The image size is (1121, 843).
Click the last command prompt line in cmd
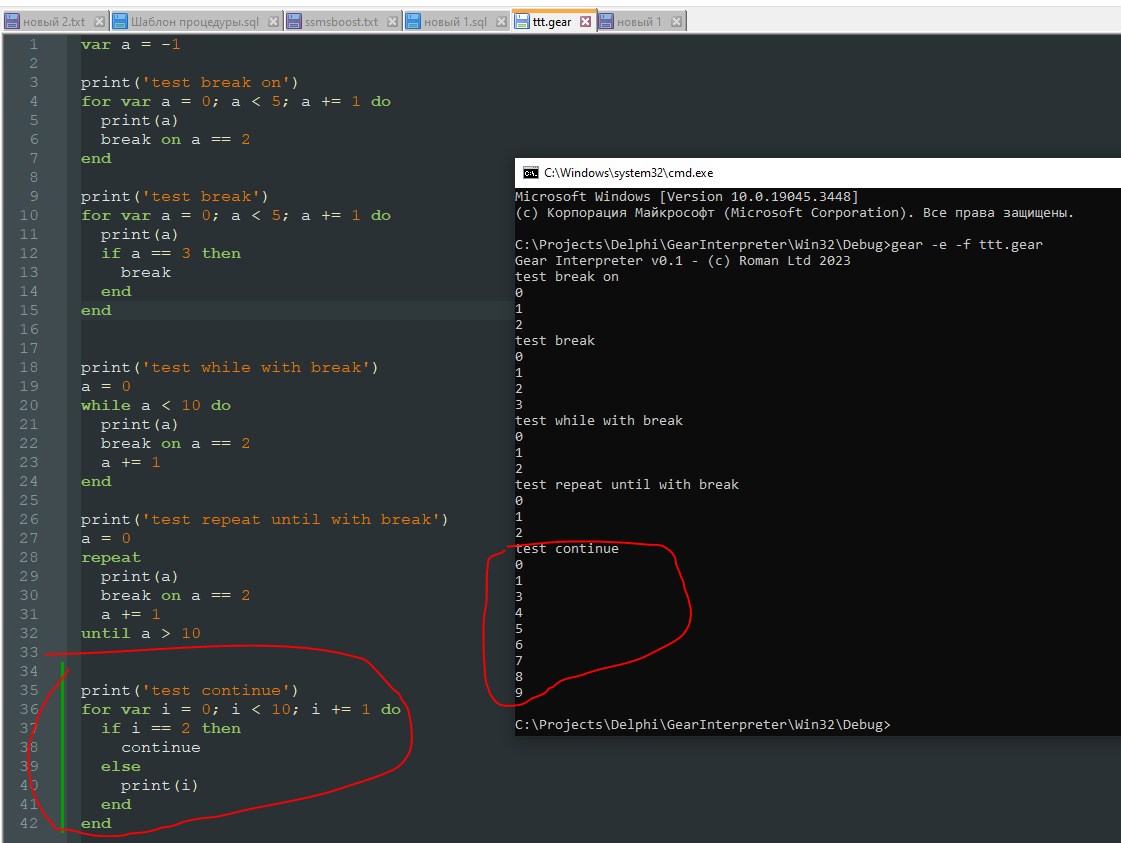[700, 724]
